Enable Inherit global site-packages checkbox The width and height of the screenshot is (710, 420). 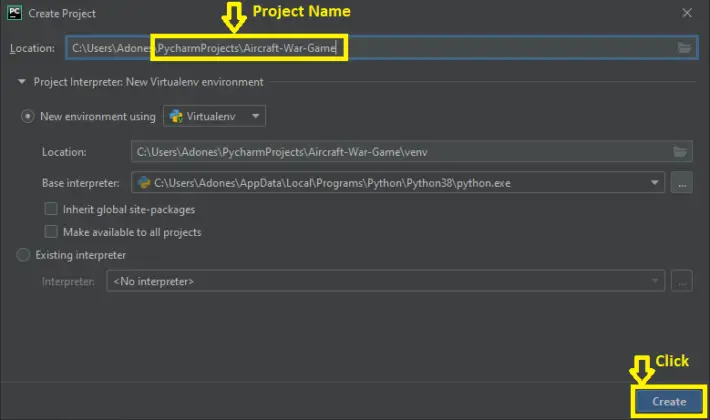tap(52, 210)
